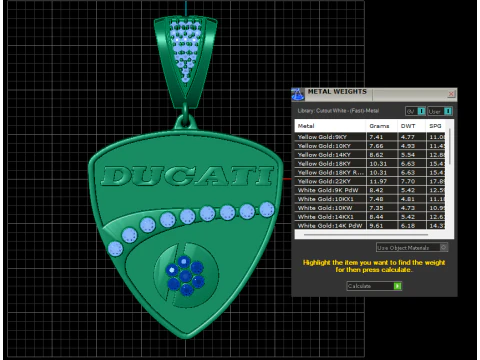Click the metal list horizontal scrollbar
The height and width of the screenshot is (360, 480).
click(x=366, y=234)
